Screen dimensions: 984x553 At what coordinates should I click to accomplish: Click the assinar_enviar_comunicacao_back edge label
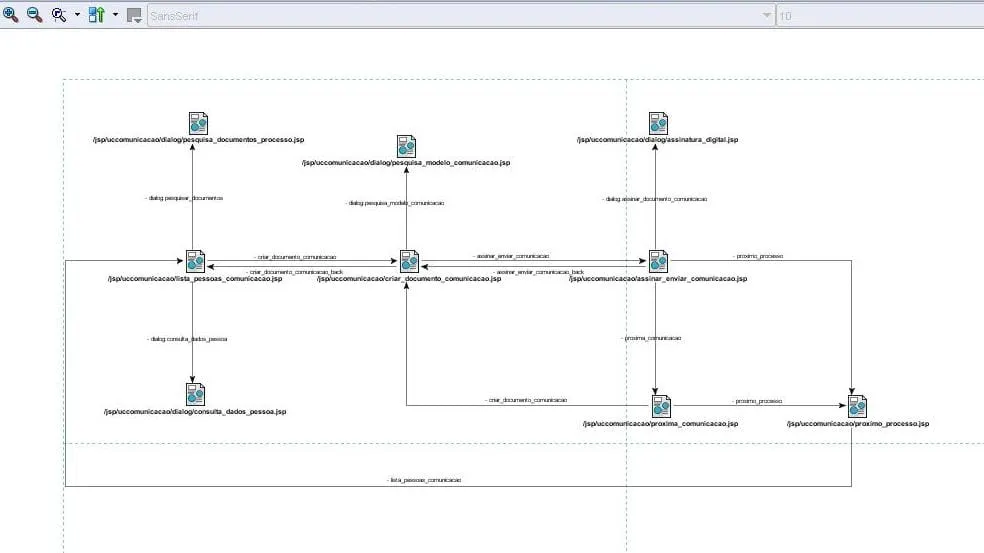(x=539, y=272)
